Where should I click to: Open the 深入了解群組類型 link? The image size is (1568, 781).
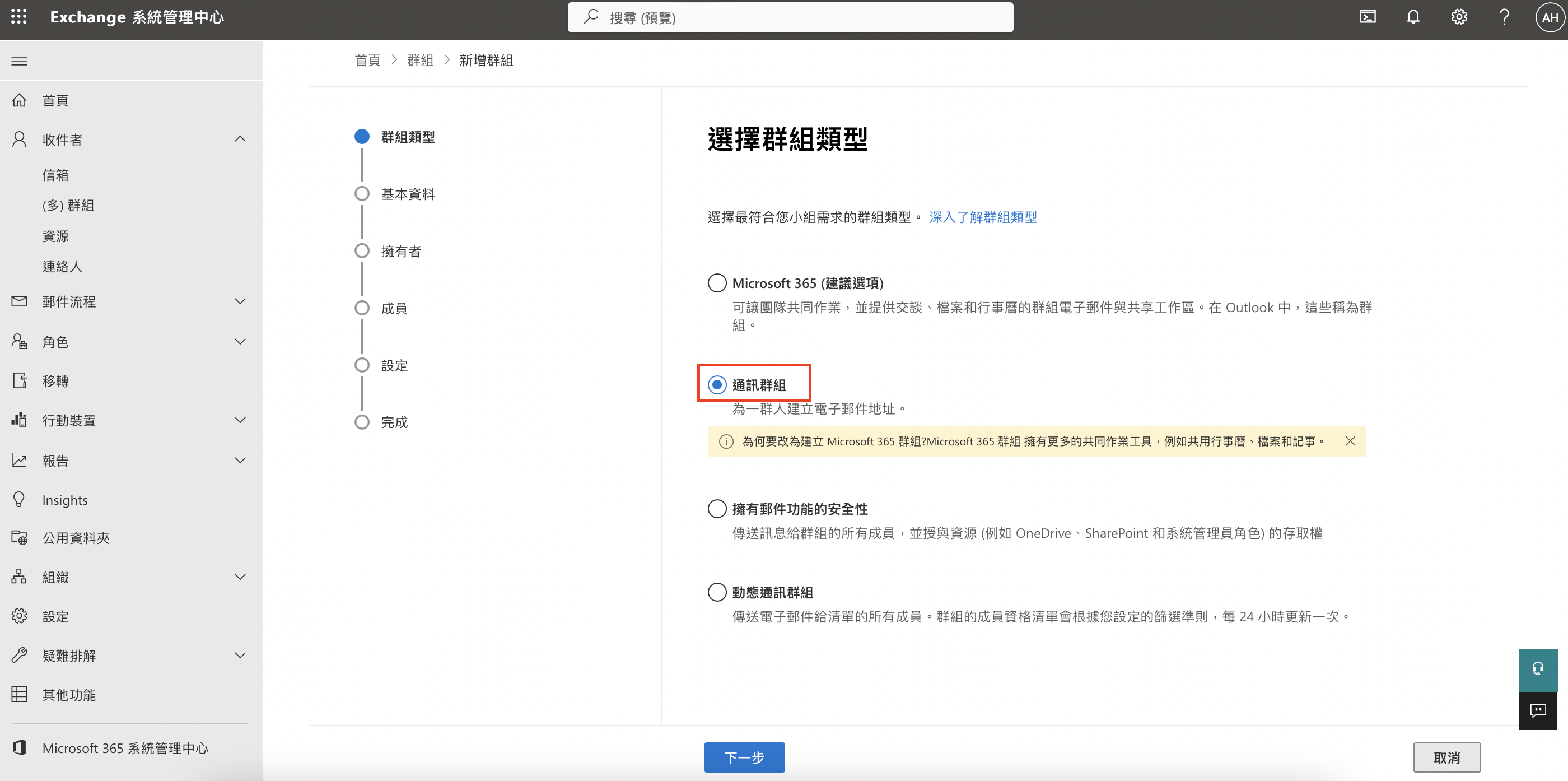pos(983,217)
